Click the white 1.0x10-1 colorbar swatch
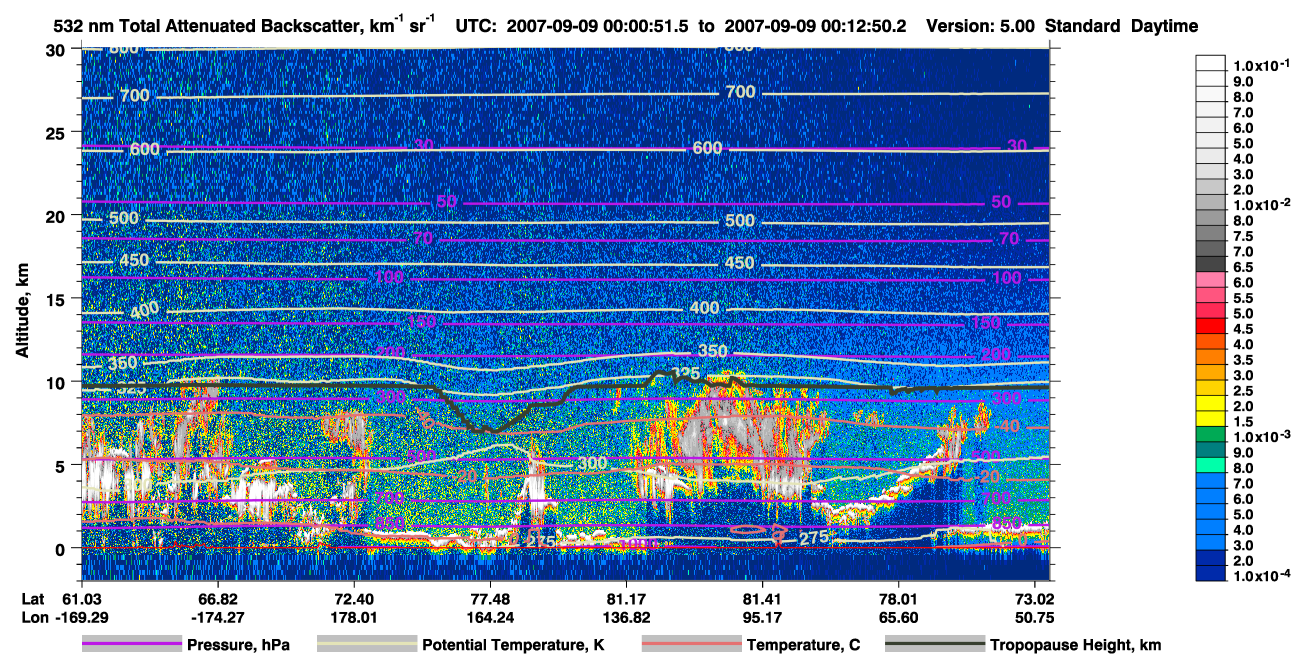 [x=1211, y=62]
